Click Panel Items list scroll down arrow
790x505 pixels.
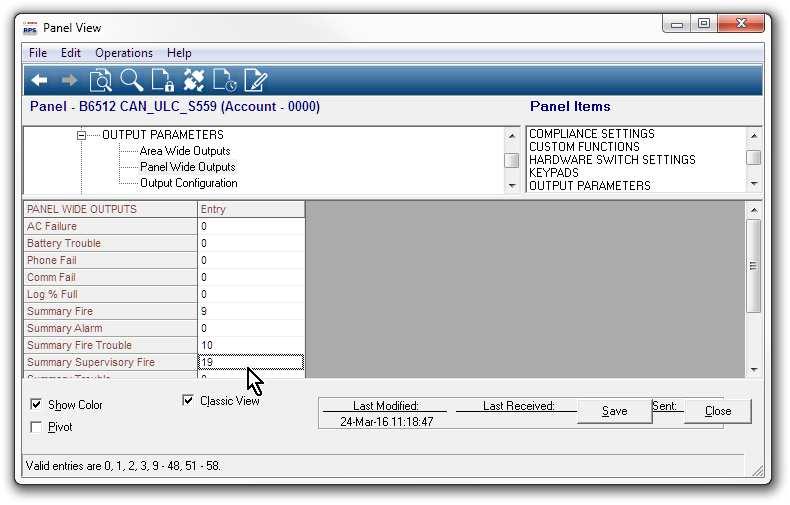click(x=754, y=183)
